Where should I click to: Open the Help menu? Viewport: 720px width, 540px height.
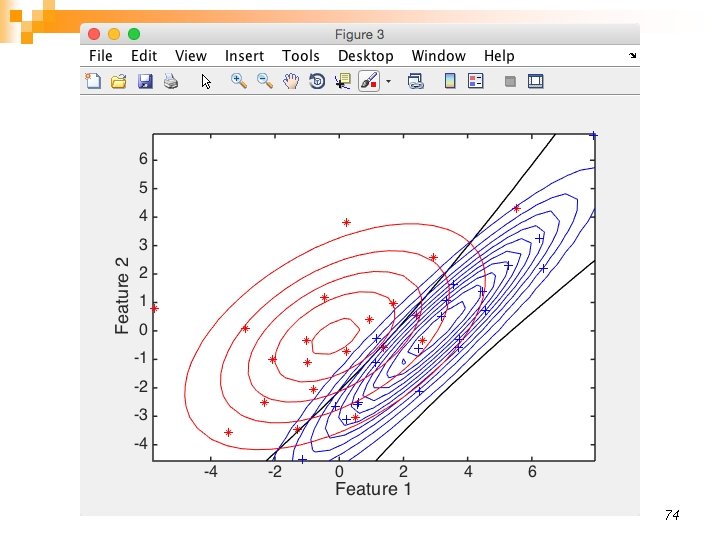499,56
